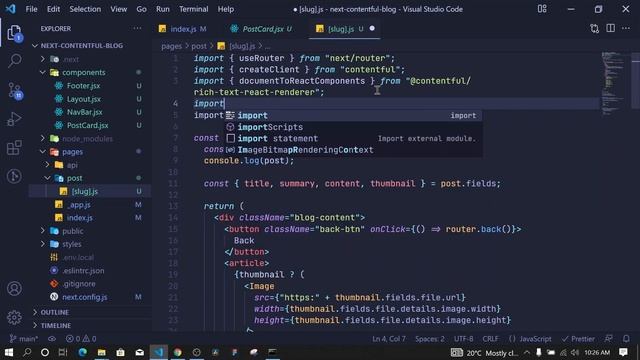Open the Explorer view in activity bar
This screenshot has width=640, height=360.
tap(14, 33)
